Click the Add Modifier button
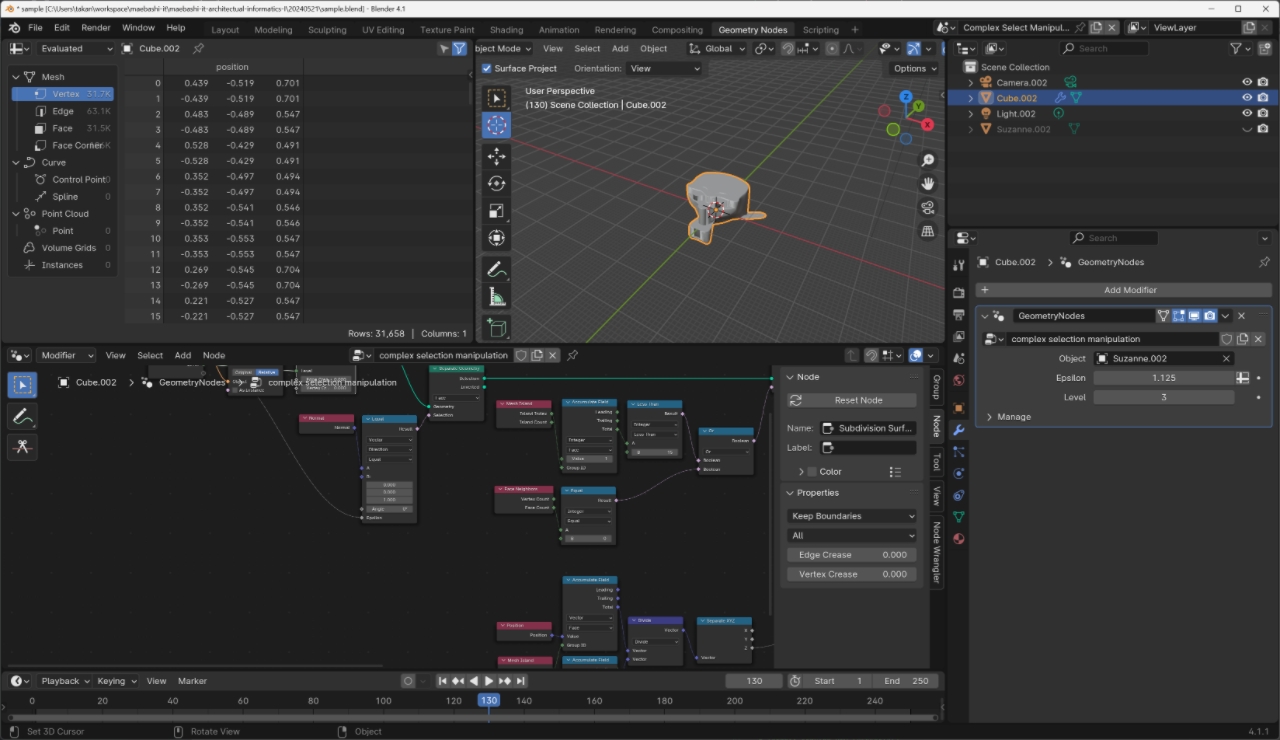This screenshot has height=740, width=1280. [1122, 290]
